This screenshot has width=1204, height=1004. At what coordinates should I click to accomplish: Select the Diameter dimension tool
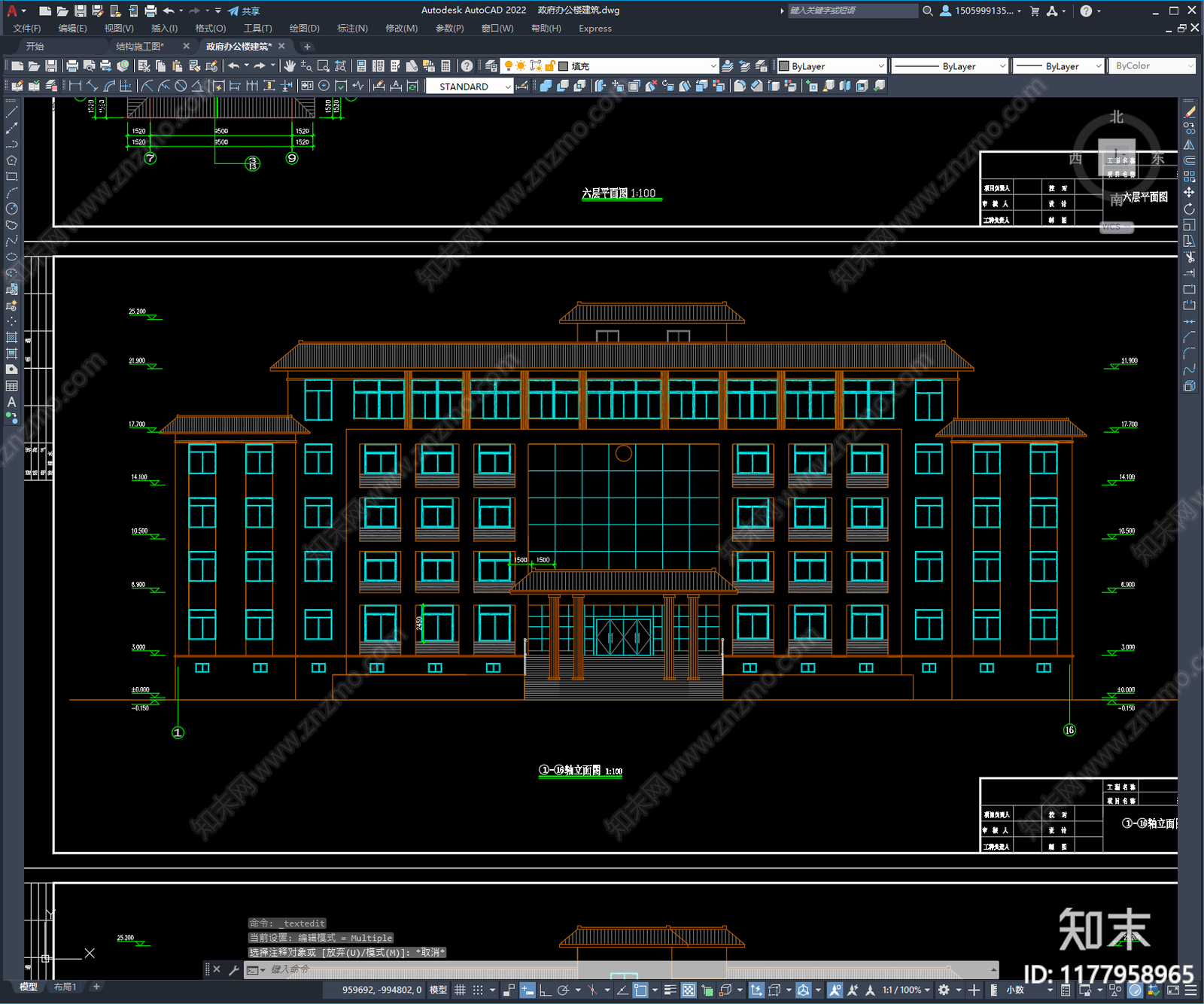point(181,86)
